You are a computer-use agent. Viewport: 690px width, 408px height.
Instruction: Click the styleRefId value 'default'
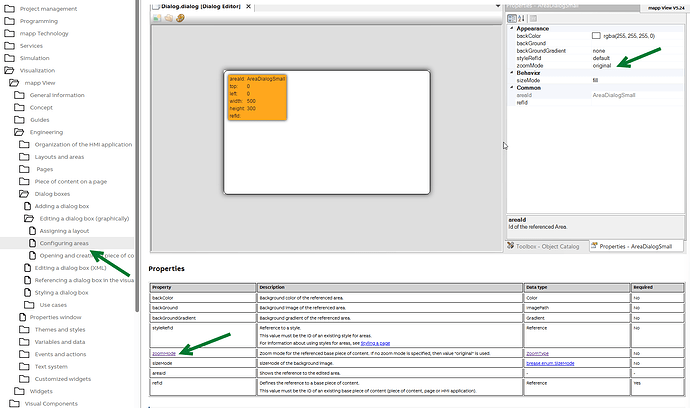601,58
